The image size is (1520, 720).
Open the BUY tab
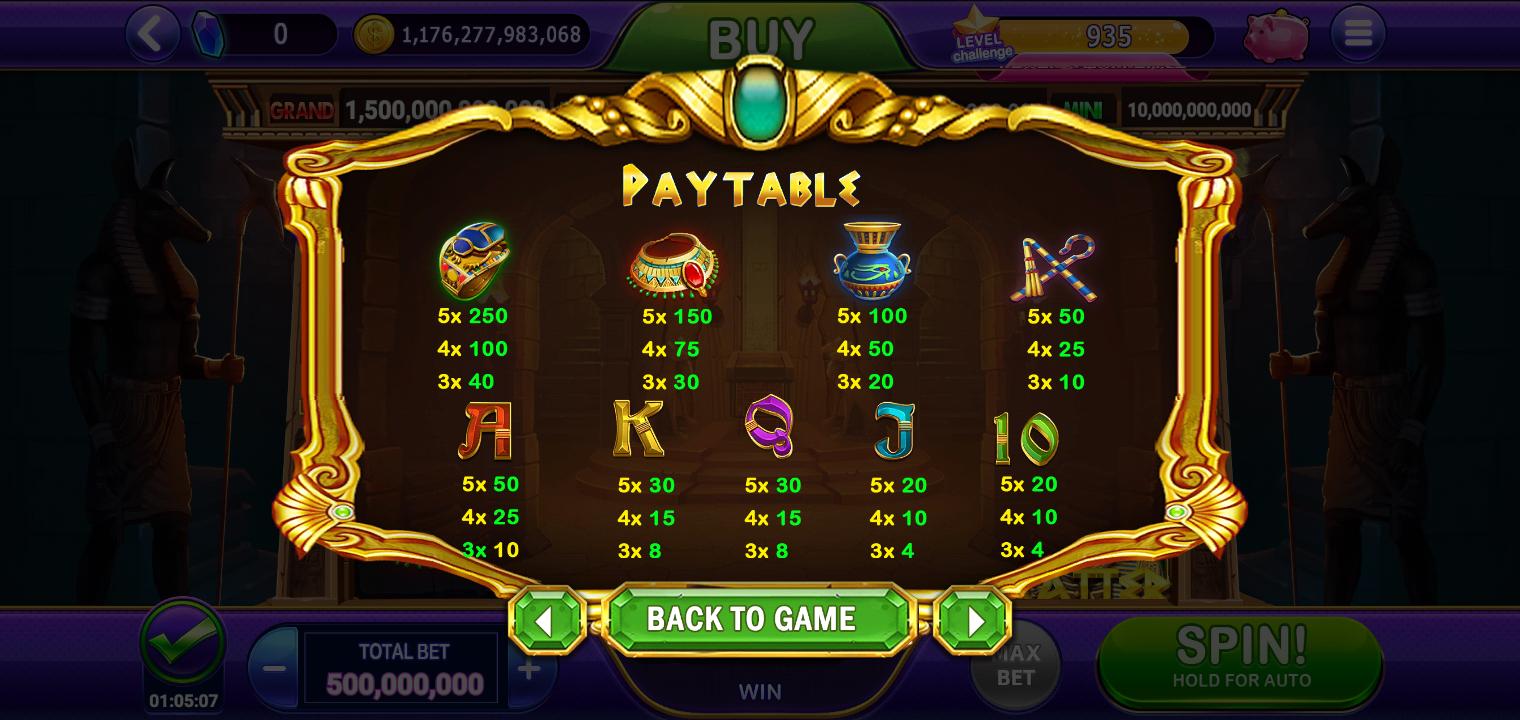(761, 38)
